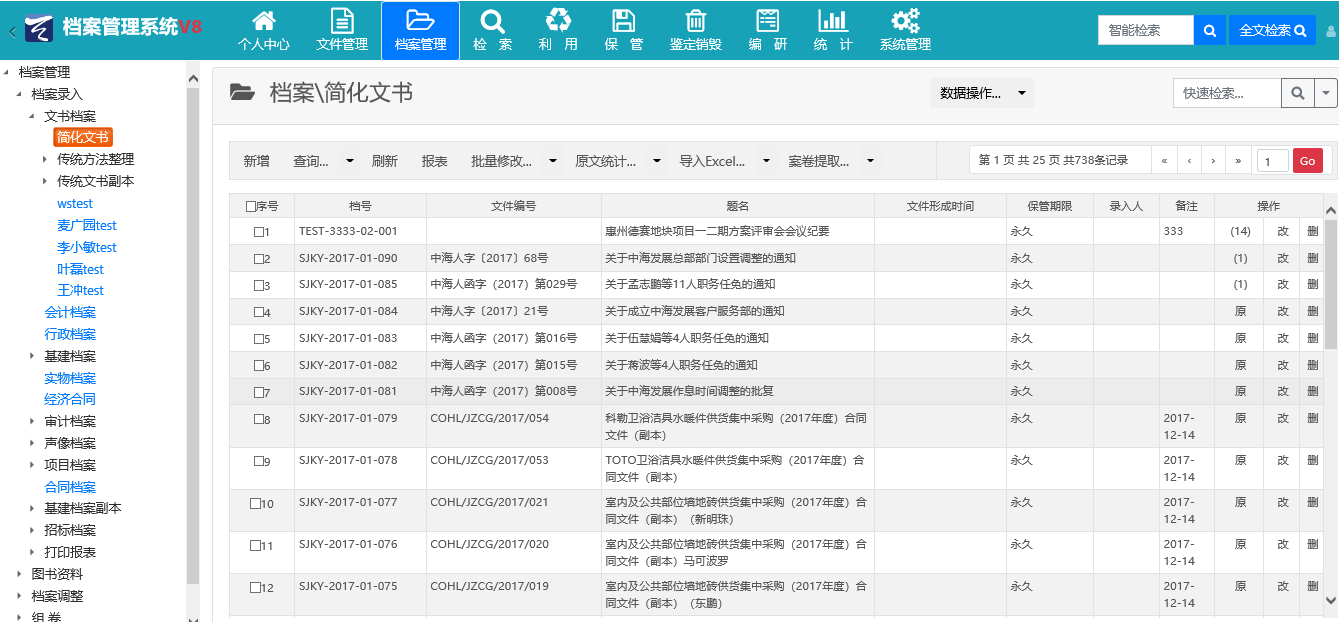Open 统计 bar chart icon

point(832,22)
